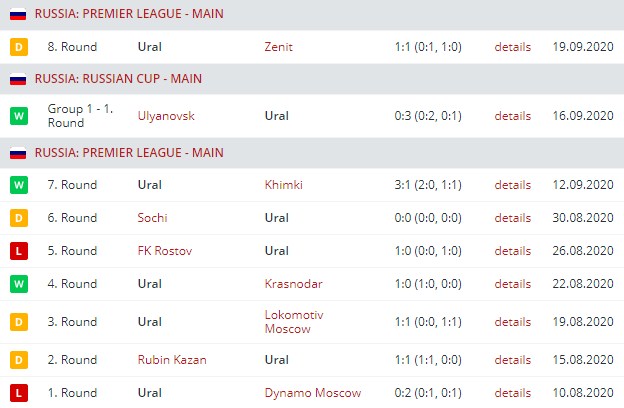Click the draw badge for Ural–Zenit match
The image size is (624, 408).
pos(18,47)
